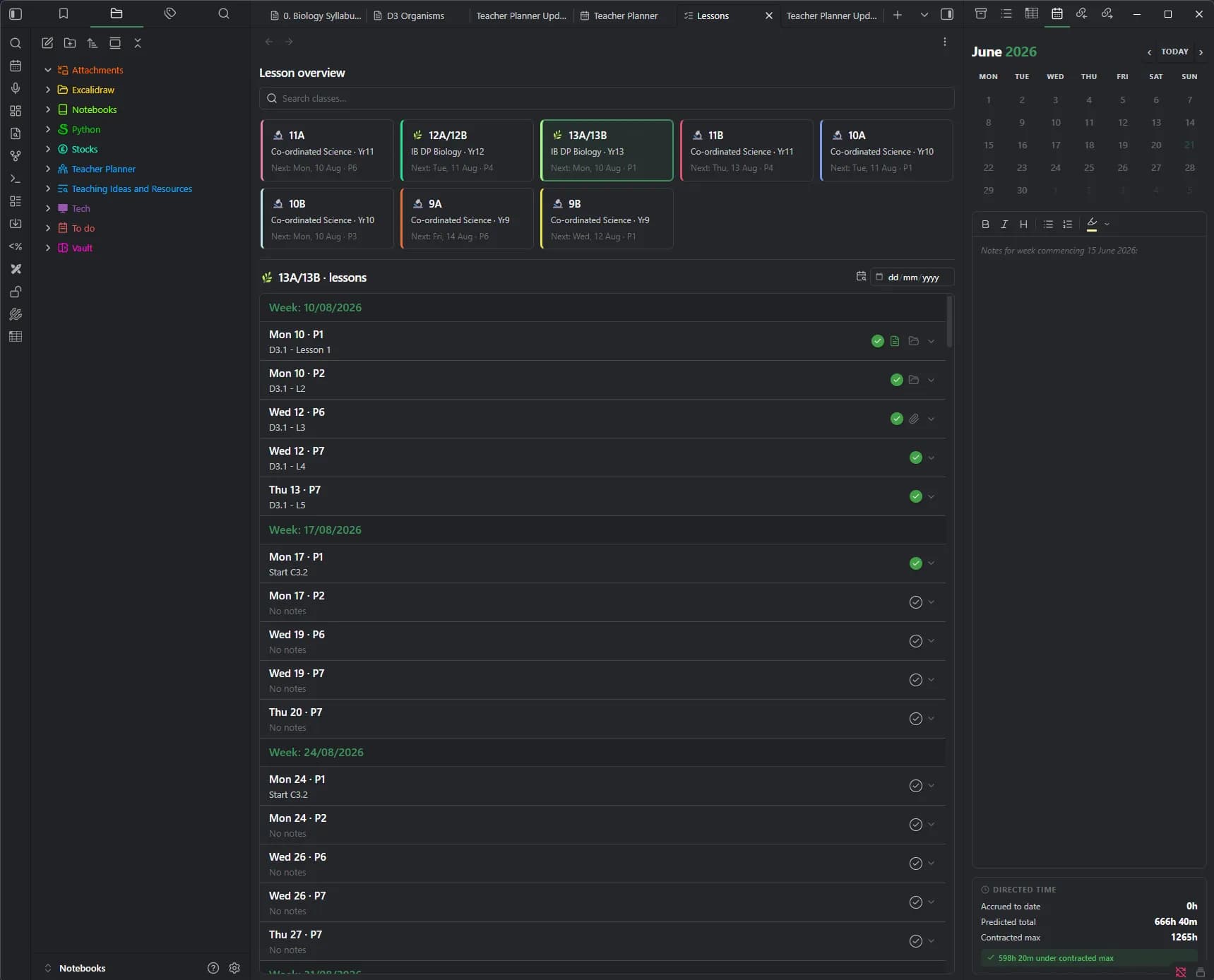Open the backlinks panel
The image size is (1214, 980).
click(x=1081, y=13)
